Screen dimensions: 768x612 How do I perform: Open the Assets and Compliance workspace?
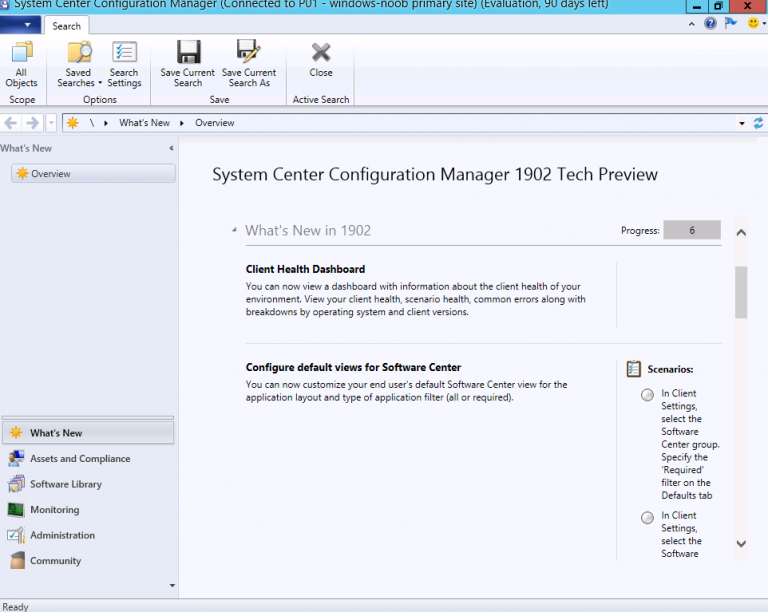point(88,459)
